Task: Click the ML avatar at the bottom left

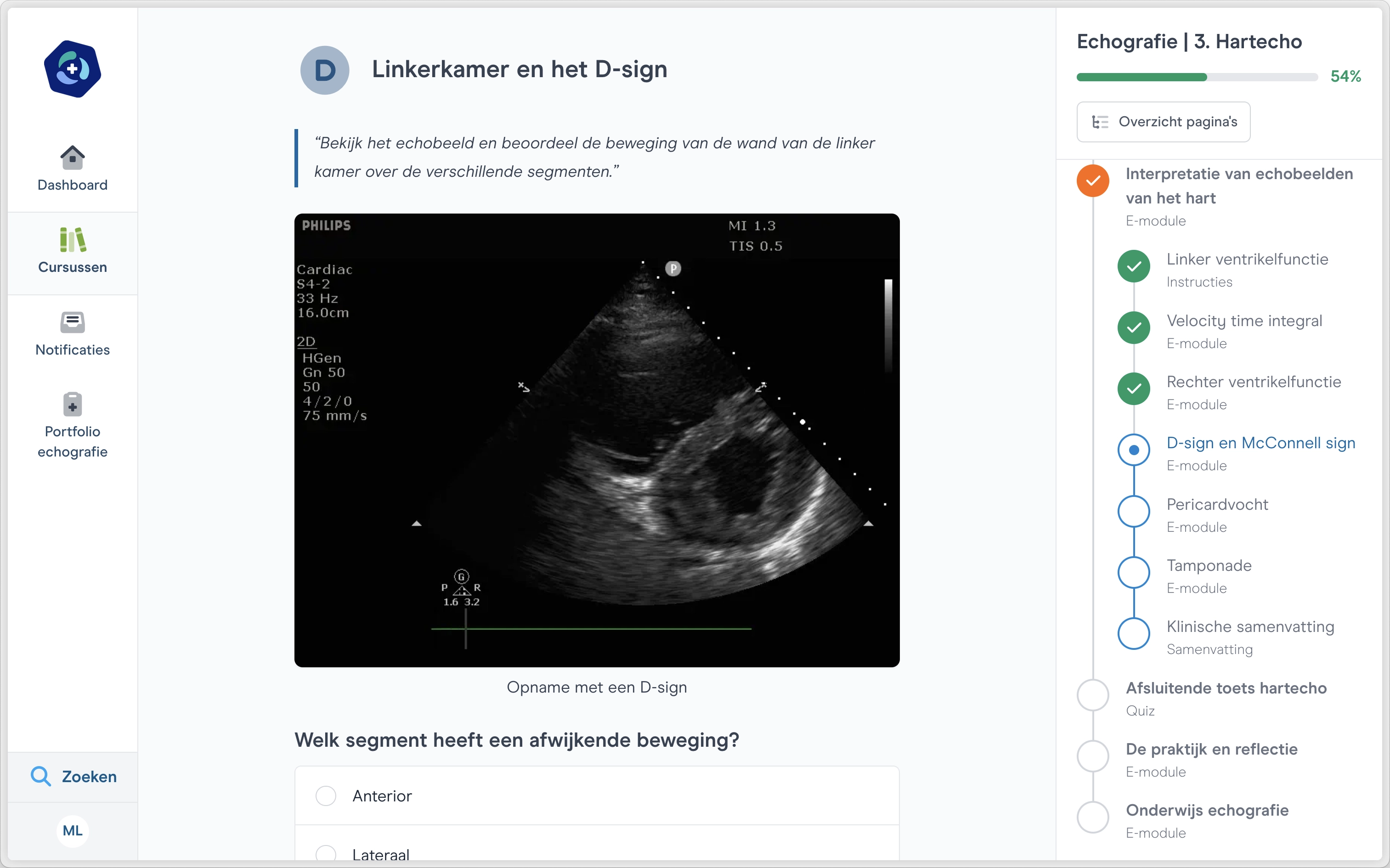Action: tap(72, 831)
